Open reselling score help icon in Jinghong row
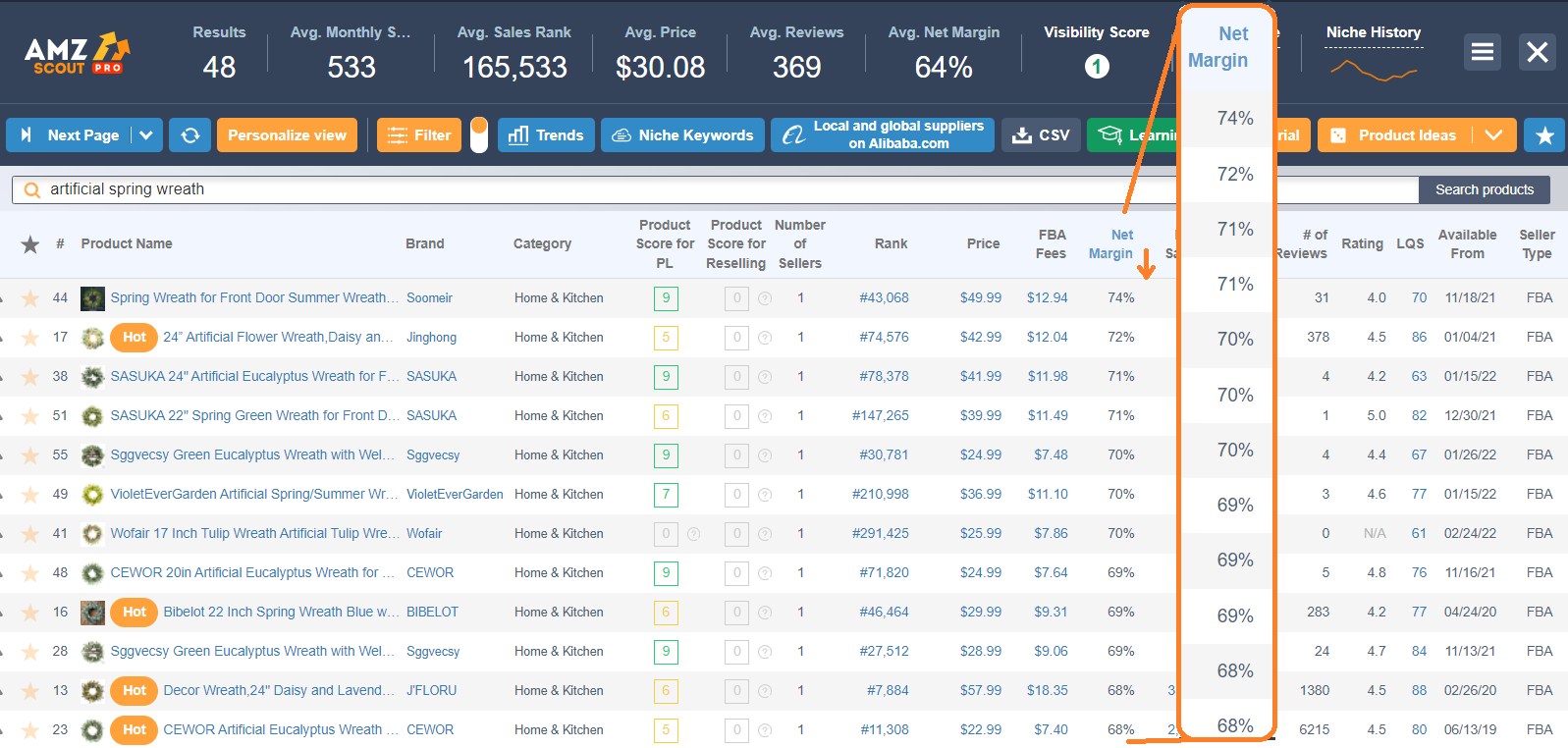1568x748 pixels. (765, 338)
